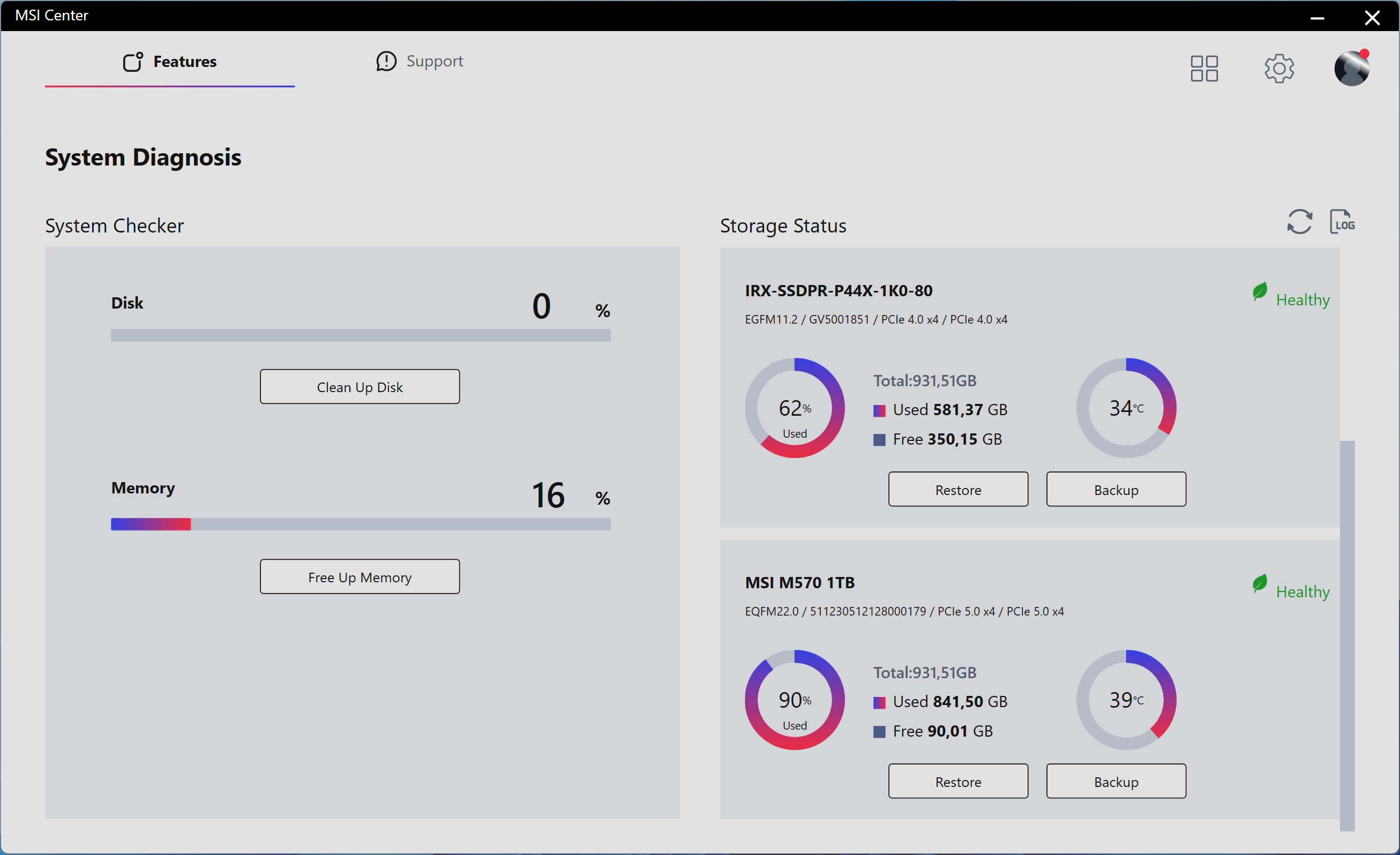
Task: Backup the MSI M570 1TB drive
Action: (x=1116, y=781)
